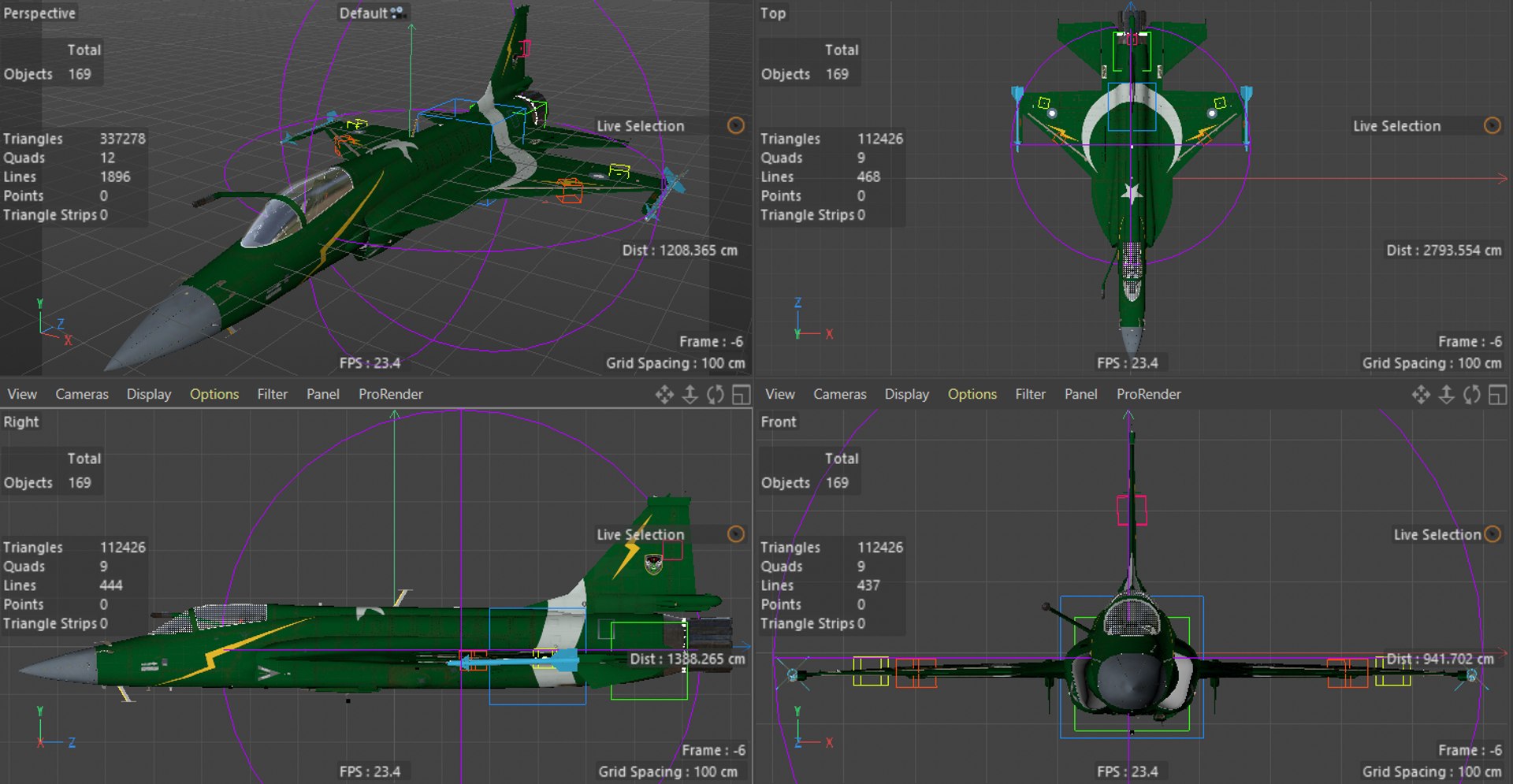
Task: Select the gray nose cone in Right viewport
Action: click(x=59, y=667)
